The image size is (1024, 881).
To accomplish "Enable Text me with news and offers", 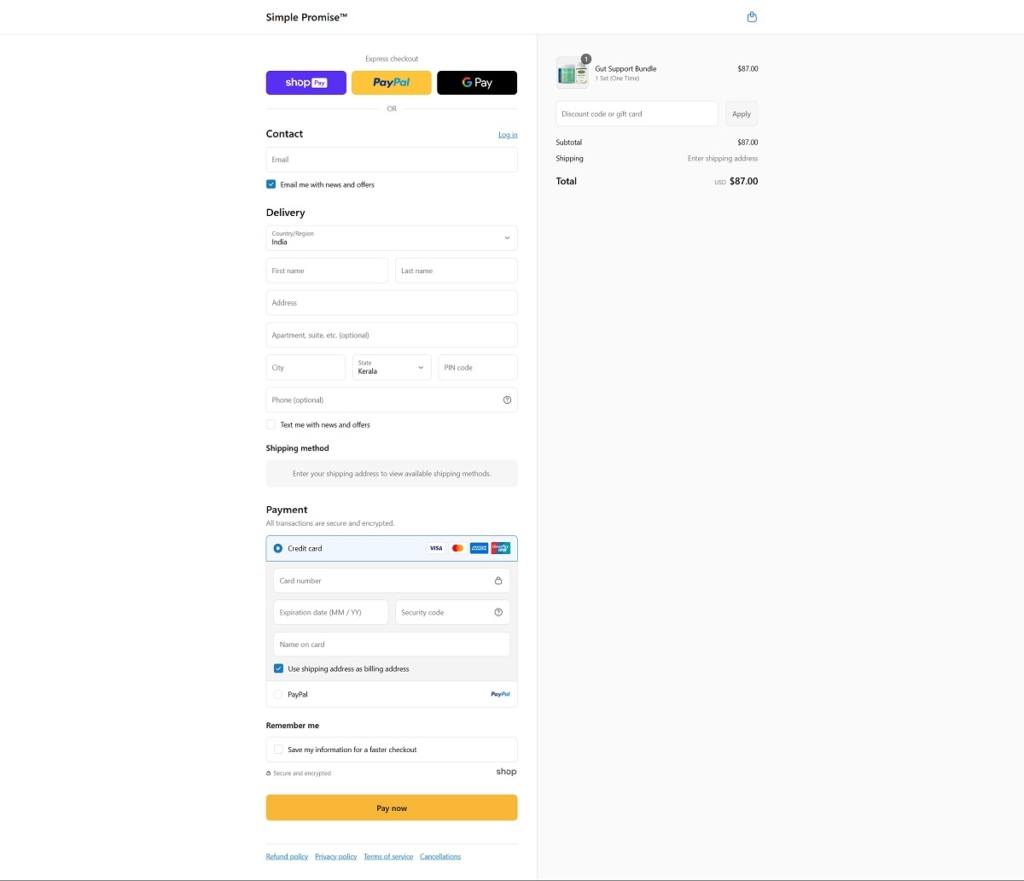I will (271, 425).
